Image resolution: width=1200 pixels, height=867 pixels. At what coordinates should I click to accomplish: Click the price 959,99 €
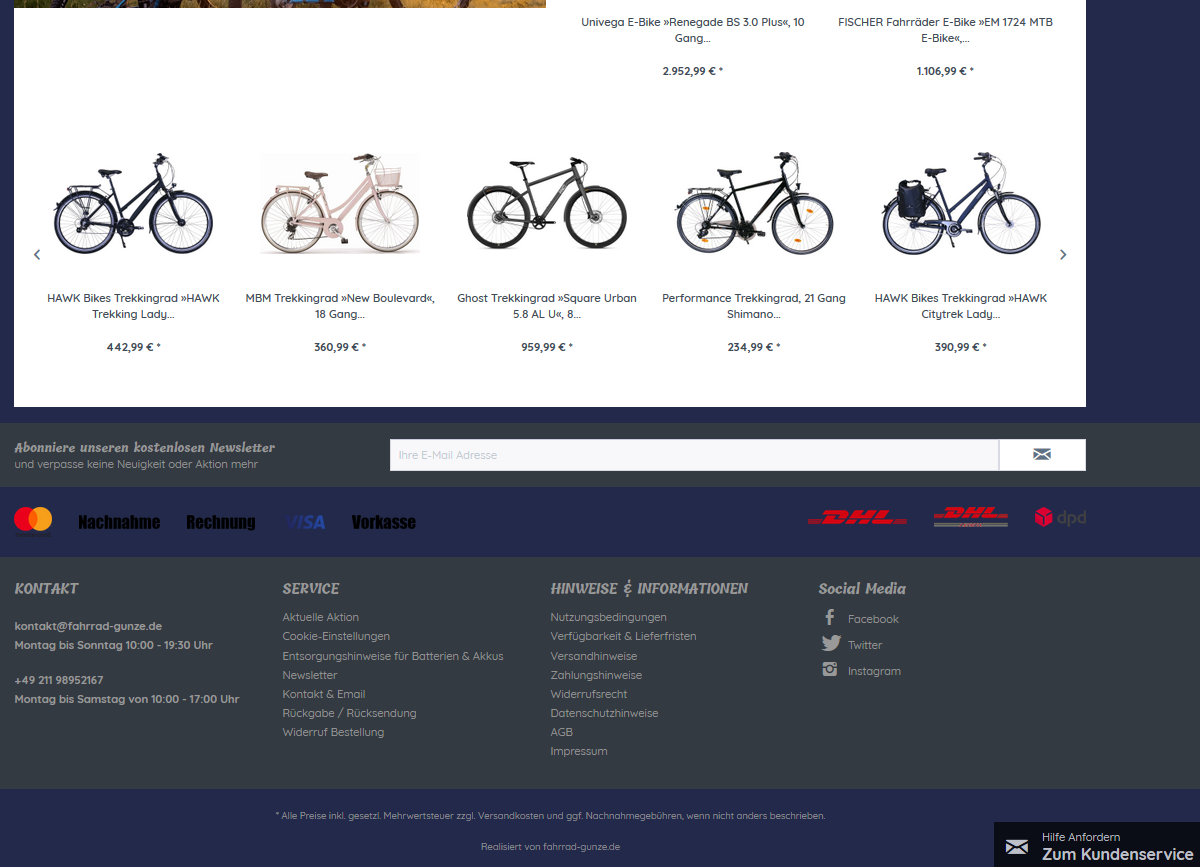tap(547, 347)
